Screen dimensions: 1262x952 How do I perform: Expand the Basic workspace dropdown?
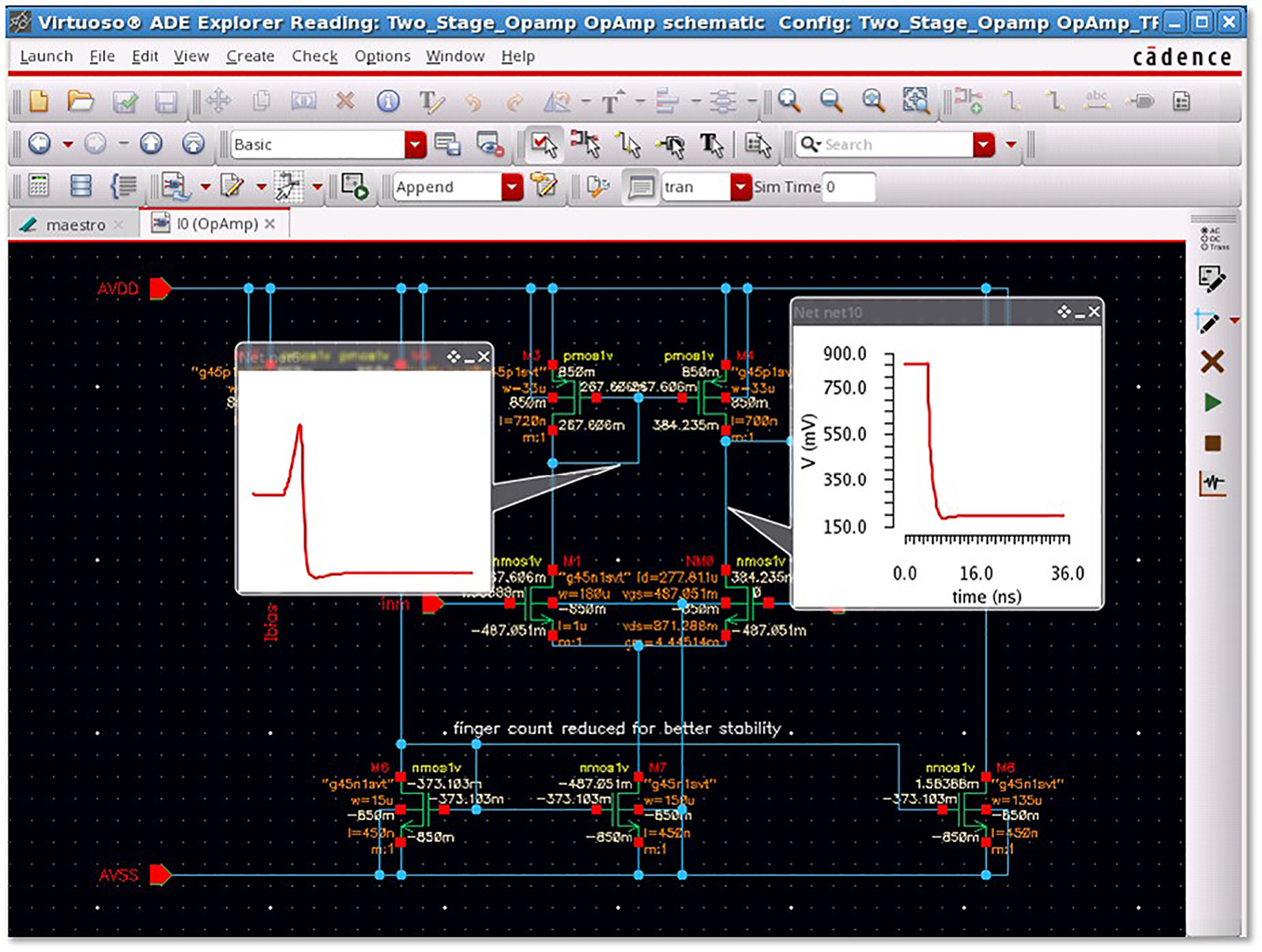415,145
